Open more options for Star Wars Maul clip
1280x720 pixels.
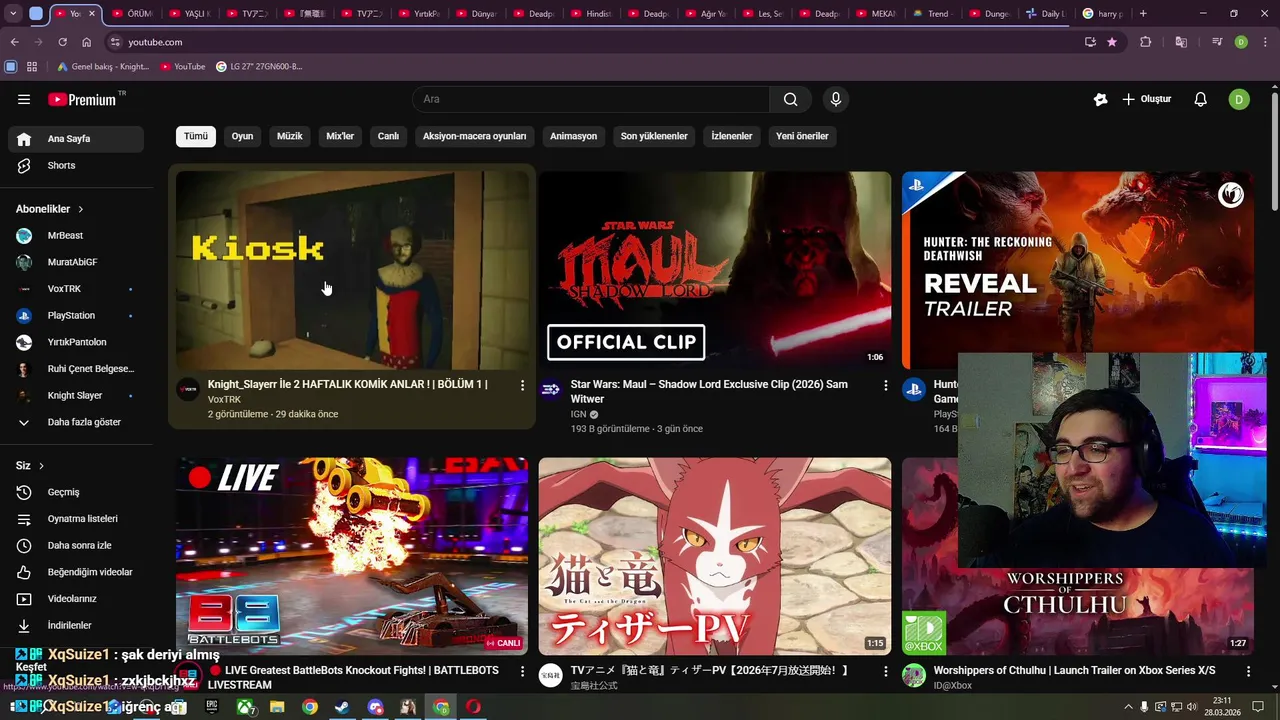[885, 385]
